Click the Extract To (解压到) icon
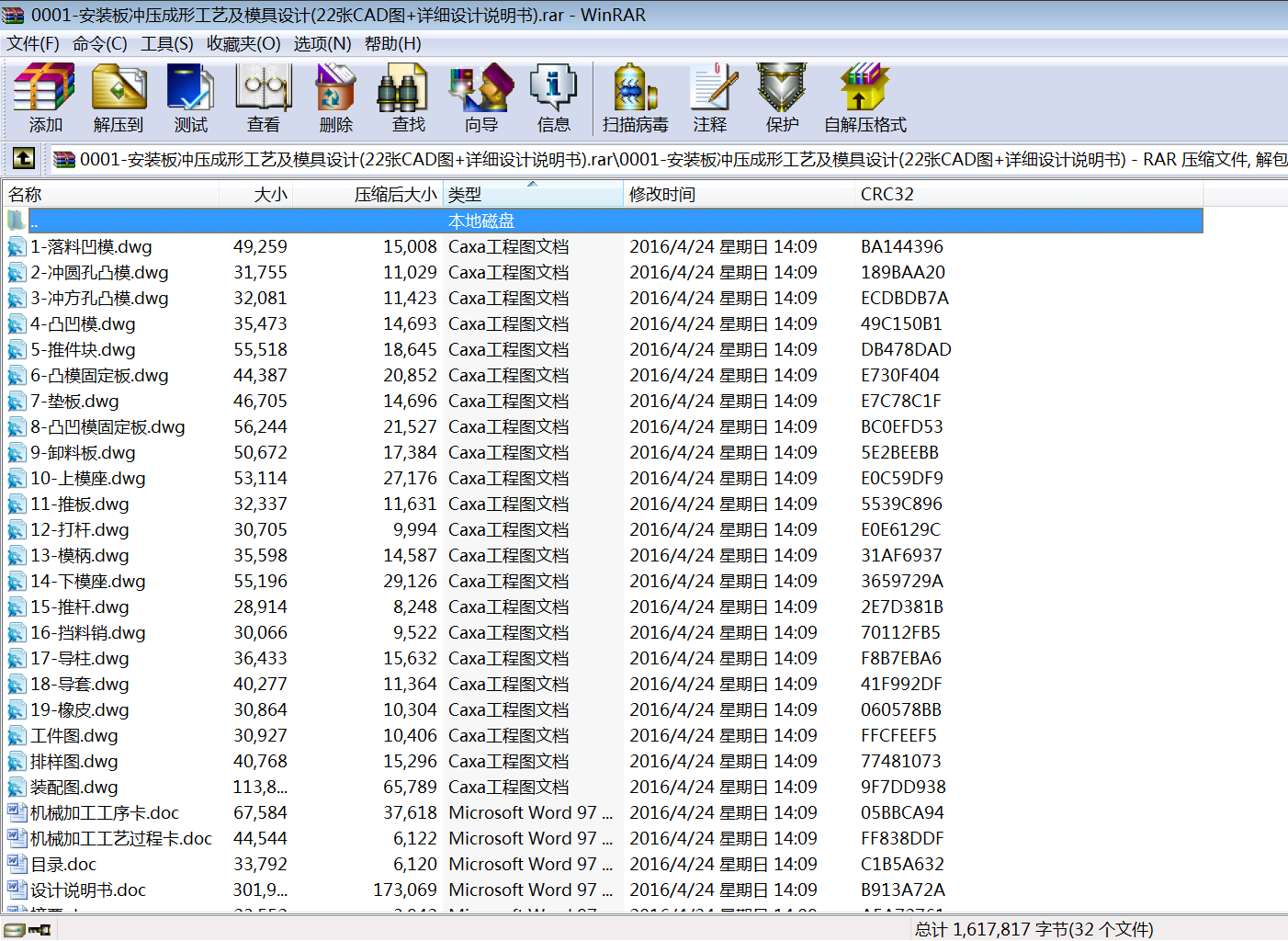The image size is (1288, 941). (119, 88)
